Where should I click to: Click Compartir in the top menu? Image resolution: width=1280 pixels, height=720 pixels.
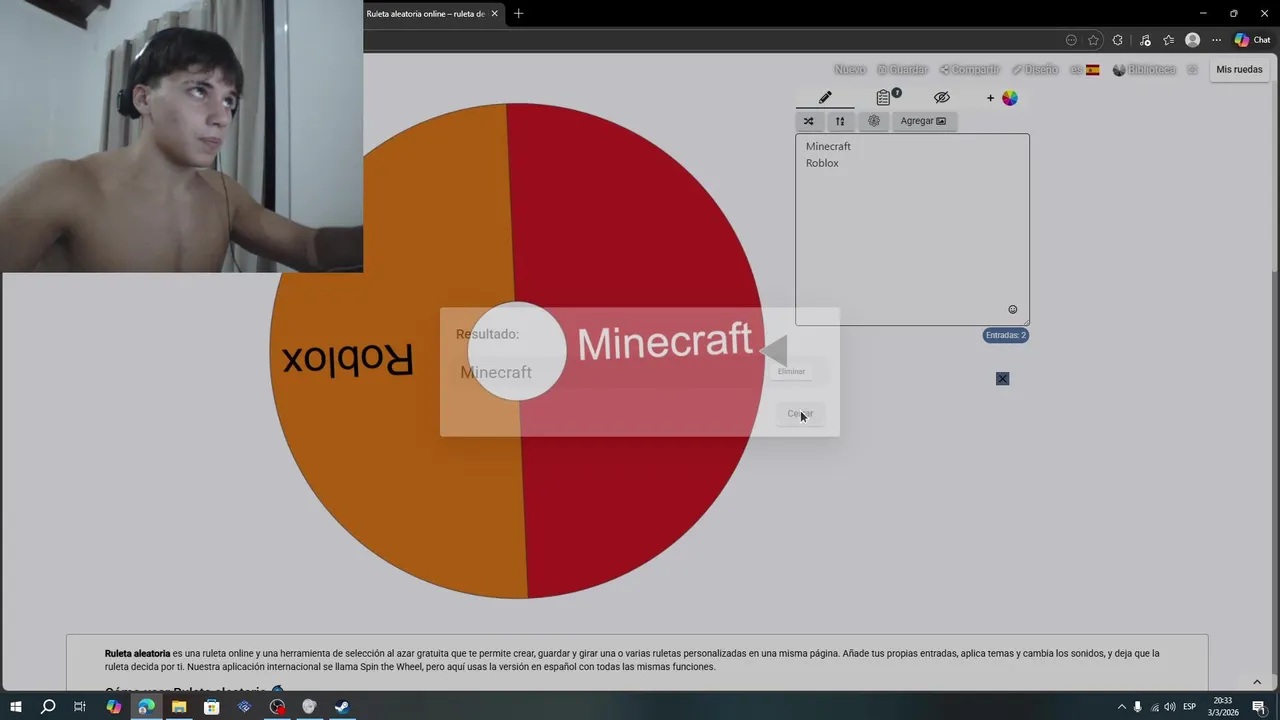click(969, 70)
